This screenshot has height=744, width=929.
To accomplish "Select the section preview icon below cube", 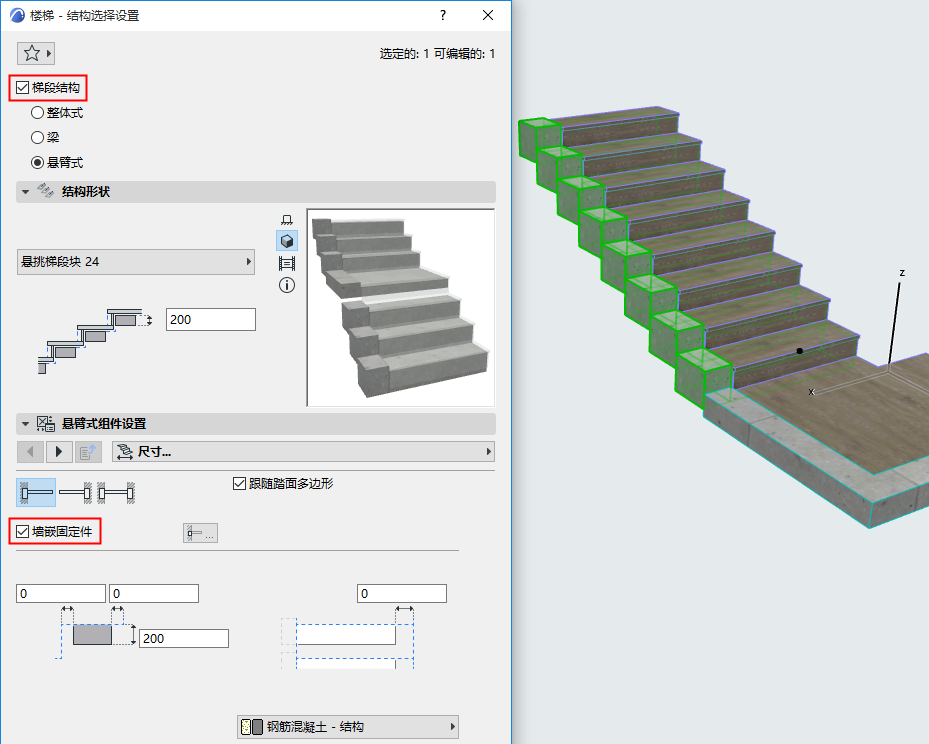I will pos(287,263).
